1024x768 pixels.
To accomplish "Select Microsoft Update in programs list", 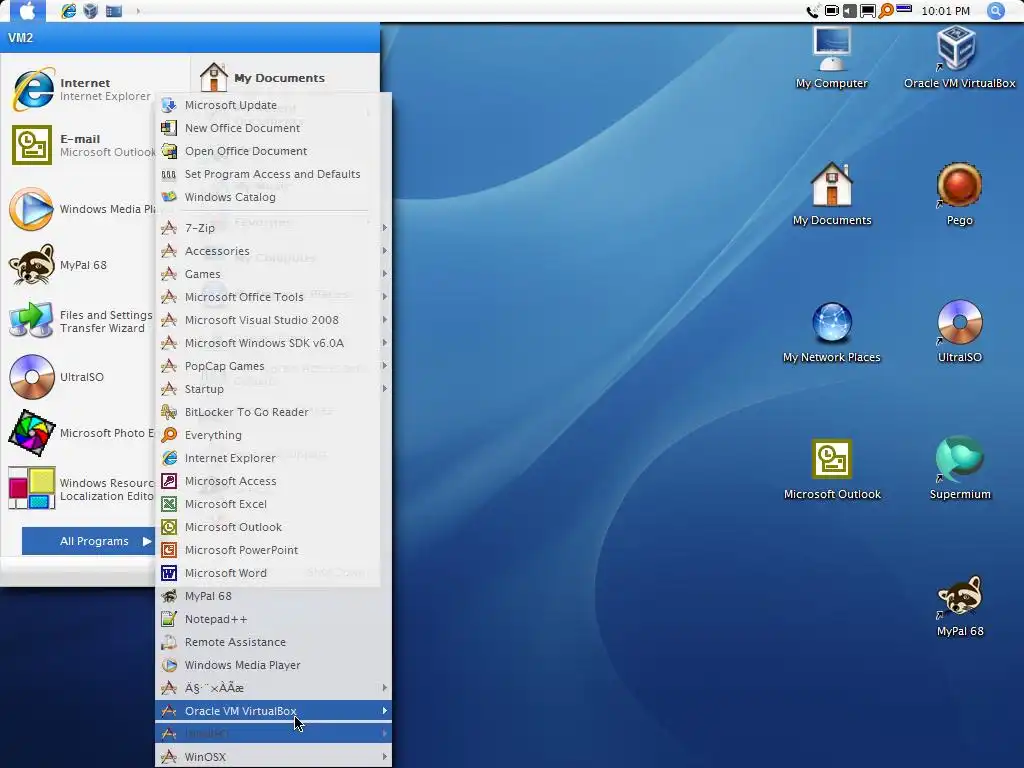I will coord(273,105).
